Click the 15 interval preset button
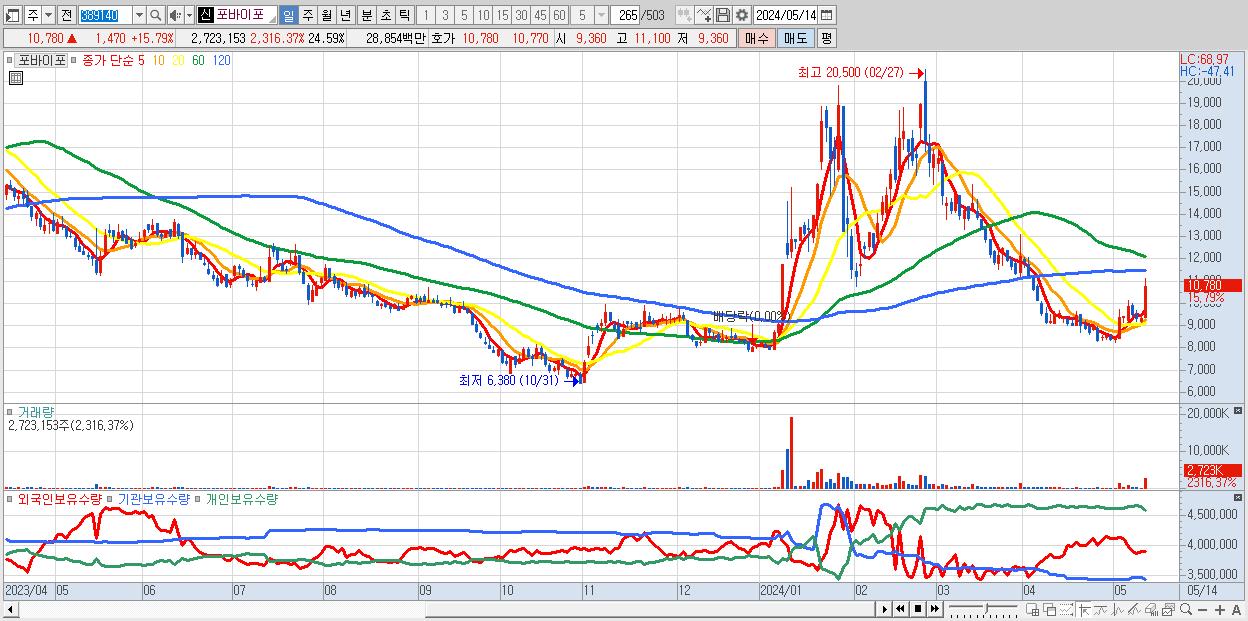Image resolution: width=1248 pixels, height=621 pixels. pyautogui.click(x=502, y=15)
